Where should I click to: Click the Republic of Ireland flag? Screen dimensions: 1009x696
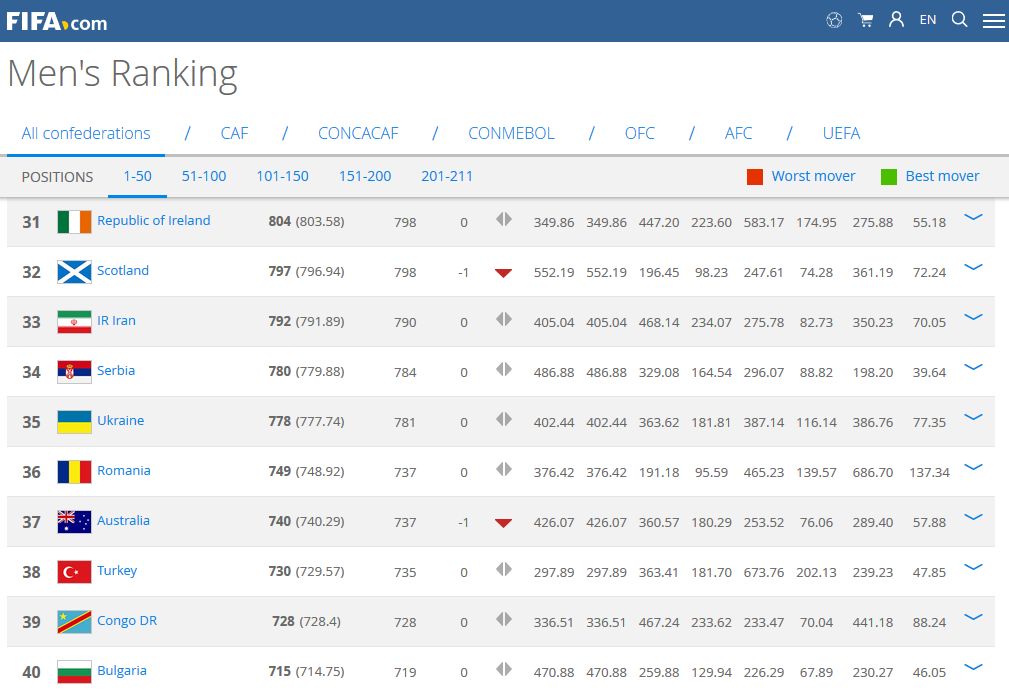(74, 222)
